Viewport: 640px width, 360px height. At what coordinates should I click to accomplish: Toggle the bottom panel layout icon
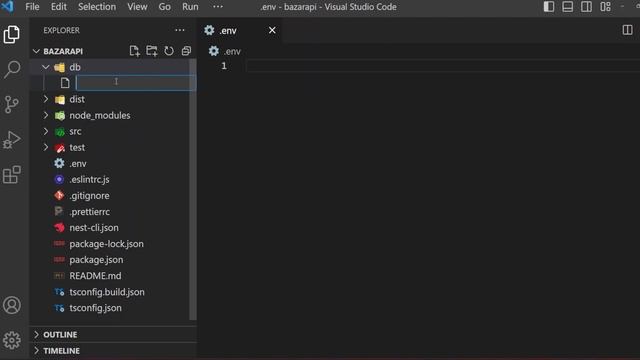click(568, 7)
